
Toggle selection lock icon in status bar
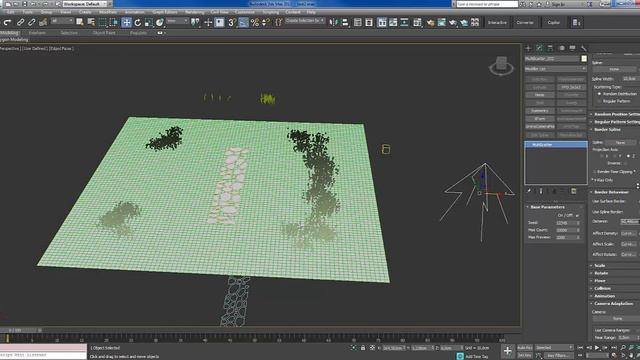363,348
